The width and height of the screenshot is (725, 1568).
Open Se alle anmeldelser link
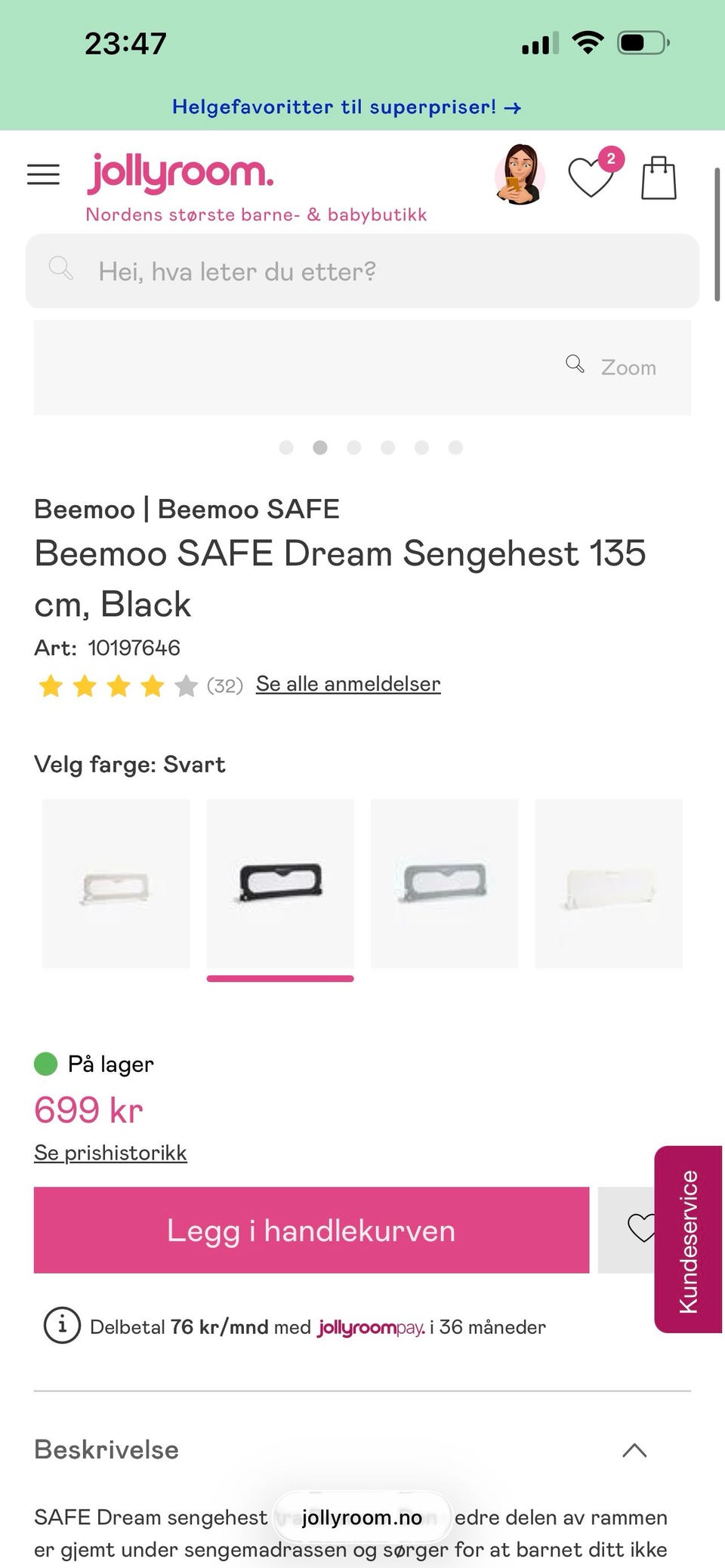(x=348, y=684)
